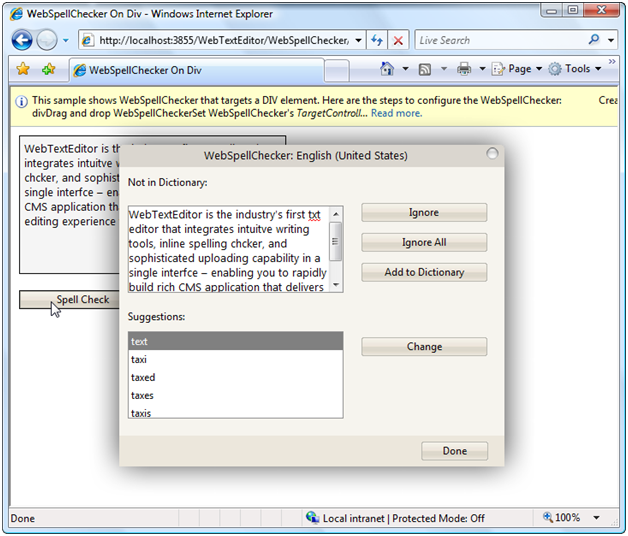Follow the Read more link
The width and height of the screenshot is (628, 536).
tap(396, 114)
